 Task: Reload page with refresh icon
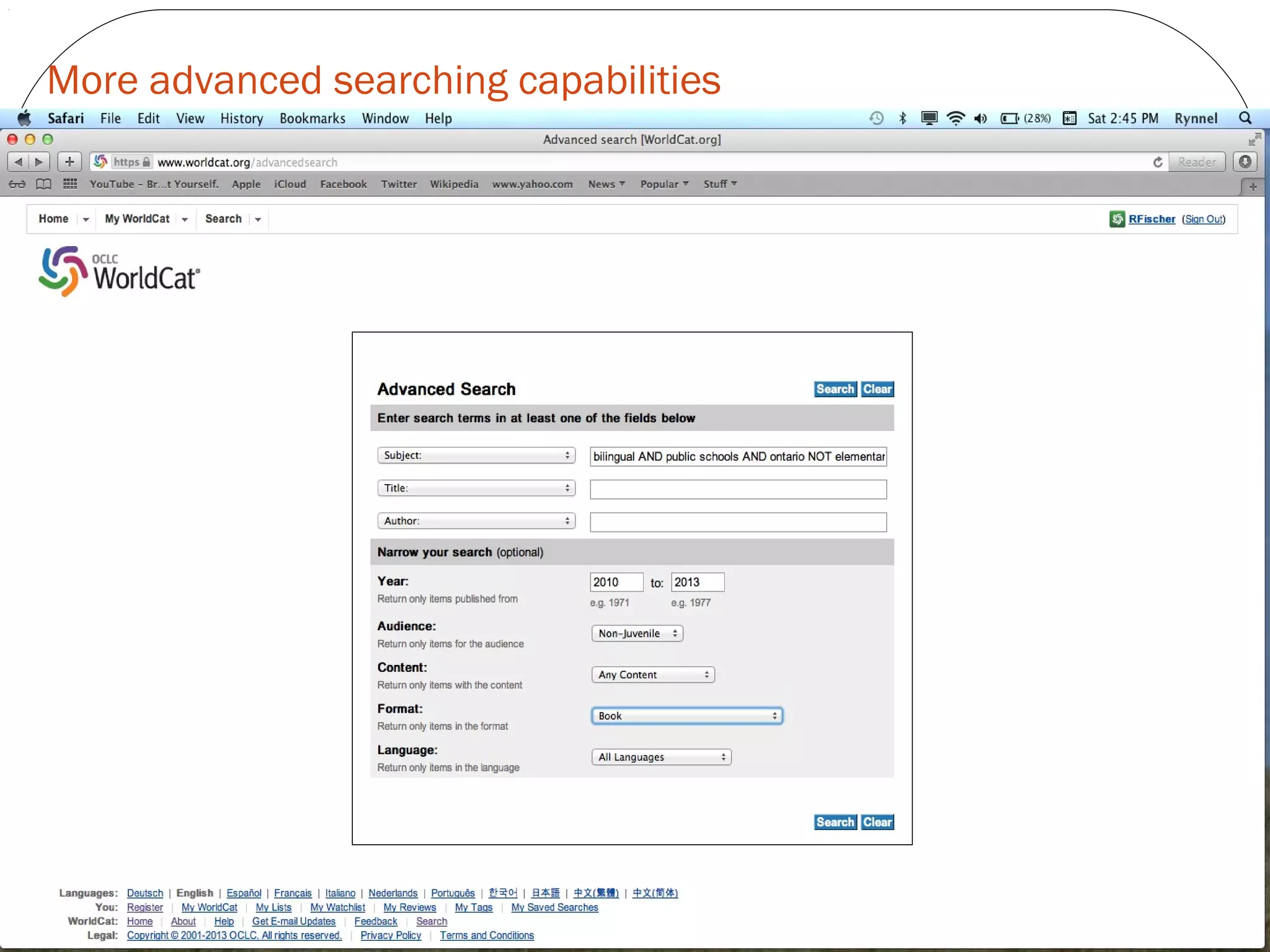tap(1157, 162)
